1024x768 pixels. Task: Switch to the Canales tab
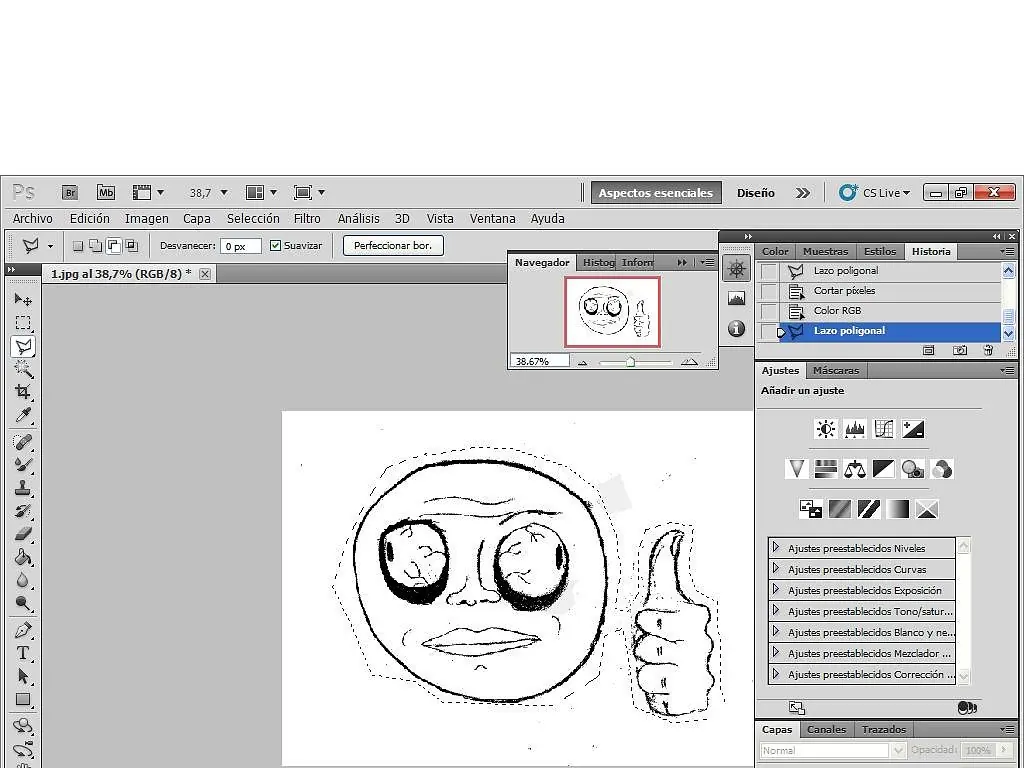tap(826, 729)
